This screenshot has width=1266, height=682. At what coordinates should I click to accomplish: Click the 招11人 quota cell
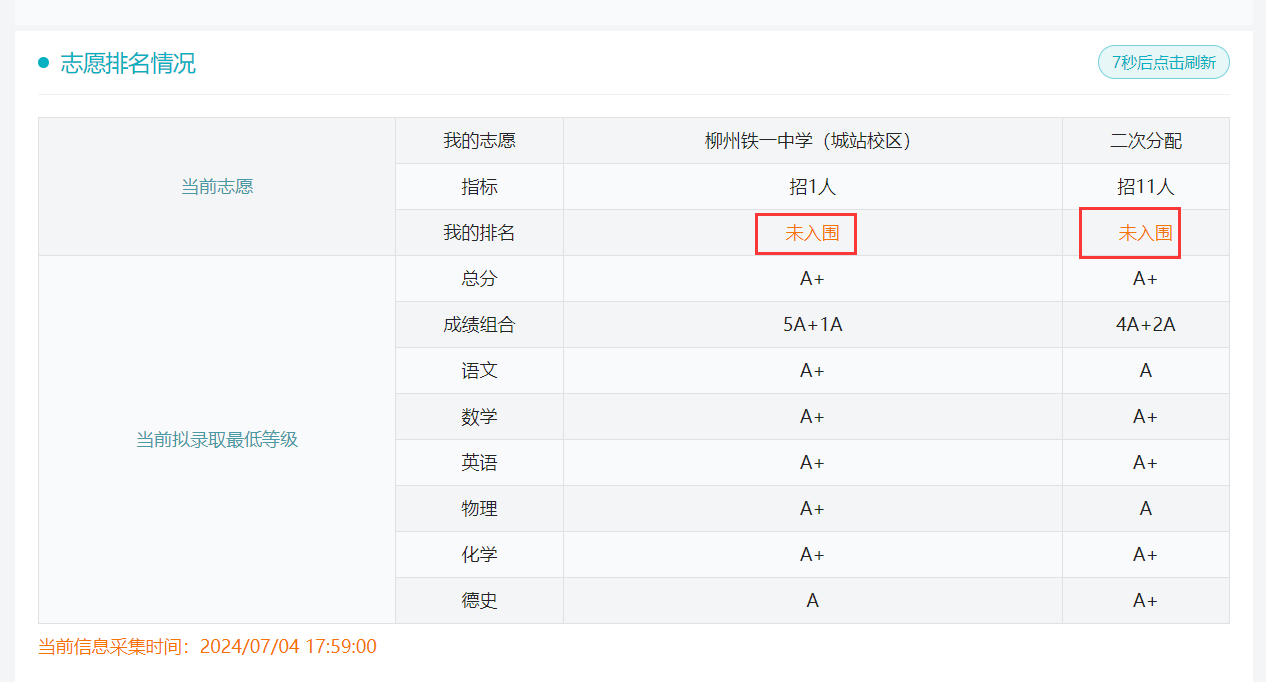(1145, 187)
